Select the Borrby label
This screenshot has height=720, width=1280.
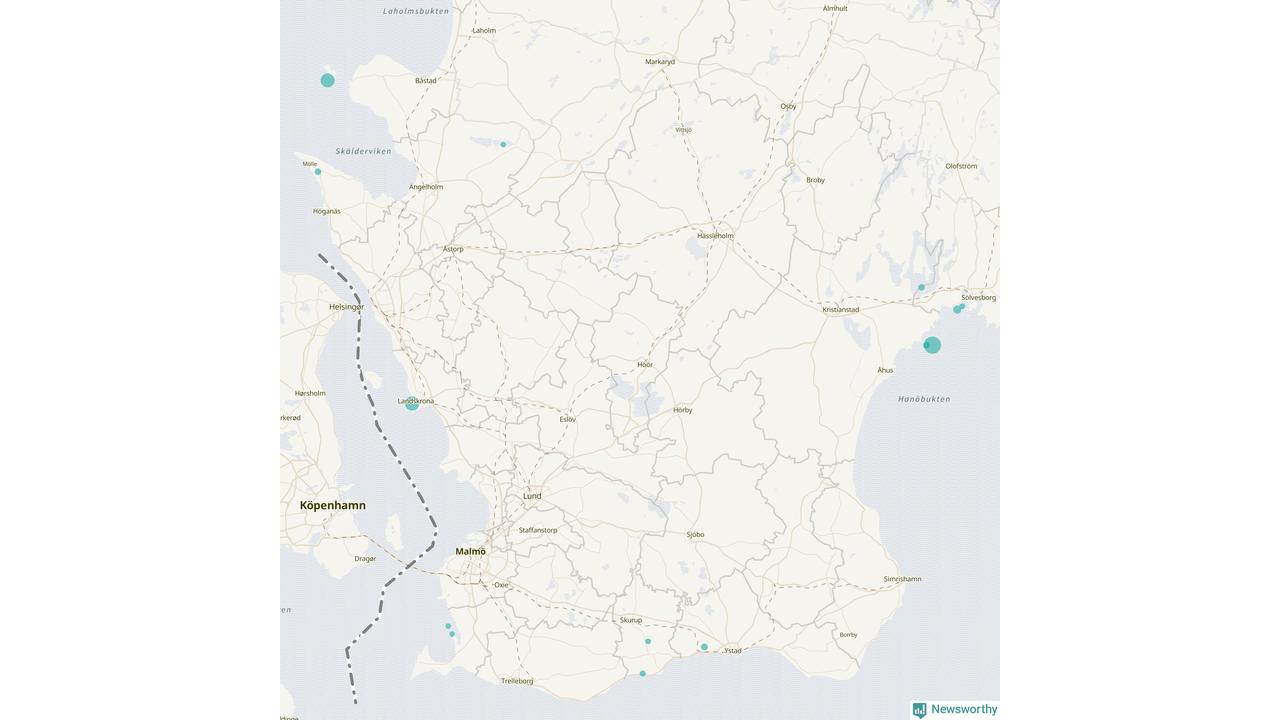(848, 635)
